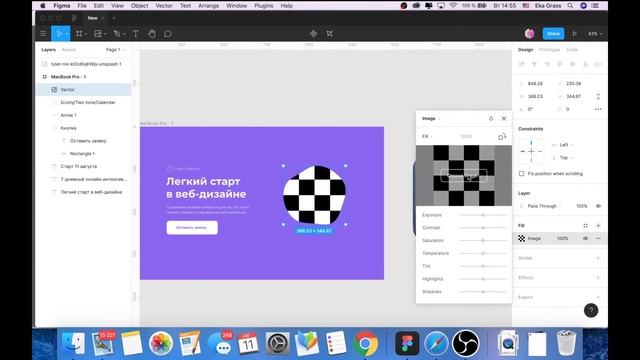Add a stroke with plus icon

click(x=598, y=258)
